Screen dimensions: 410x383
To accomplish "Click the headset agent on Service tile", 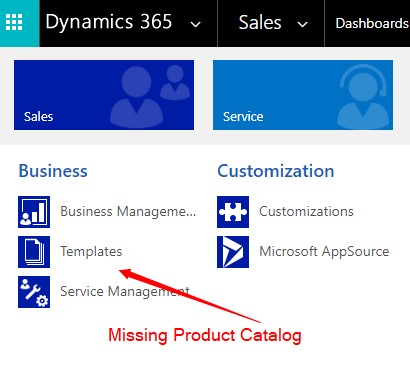I will [x=363, y=98].
